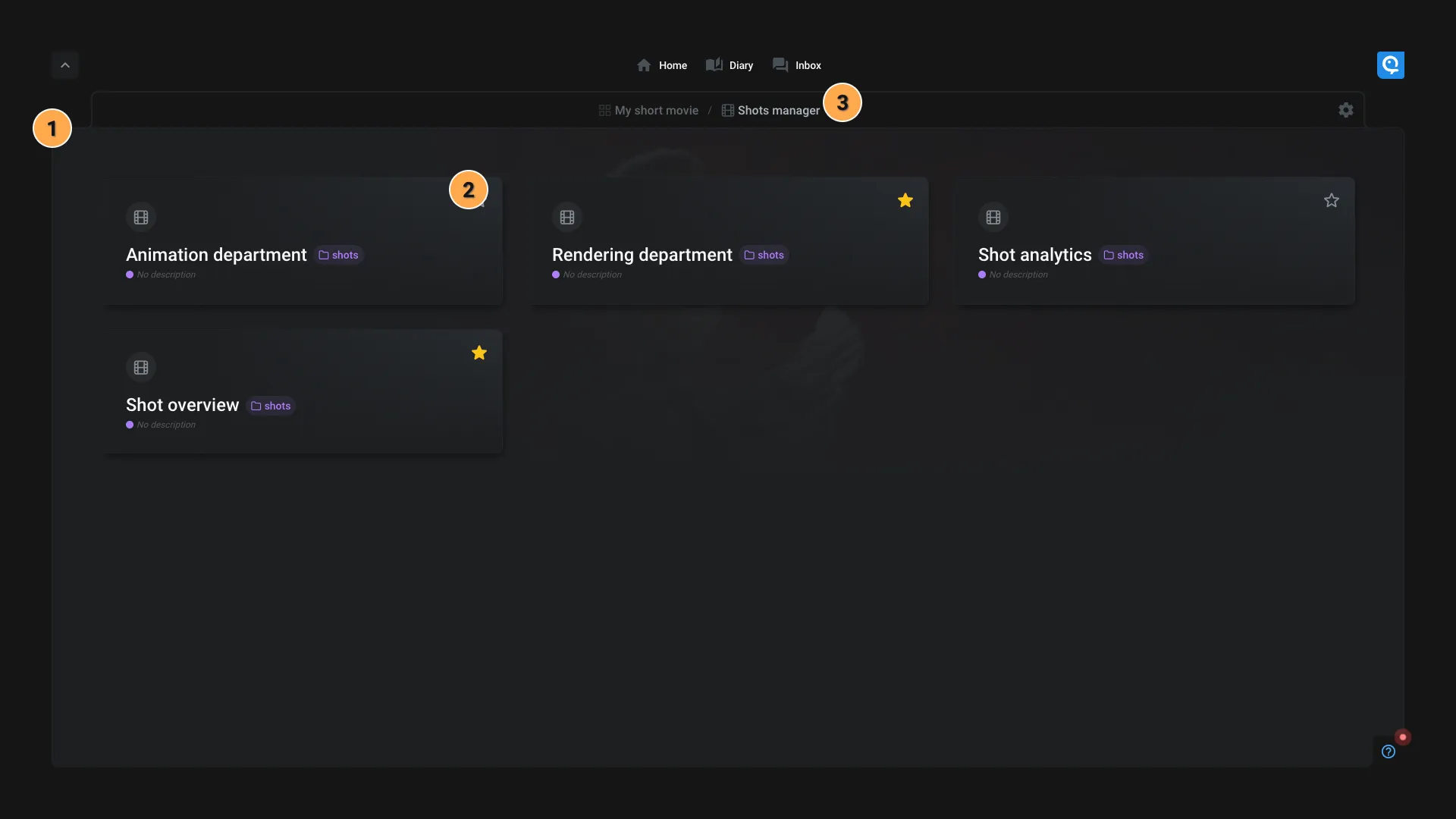
Task: Click the help question mark button bottom right
Action: 1388,751
